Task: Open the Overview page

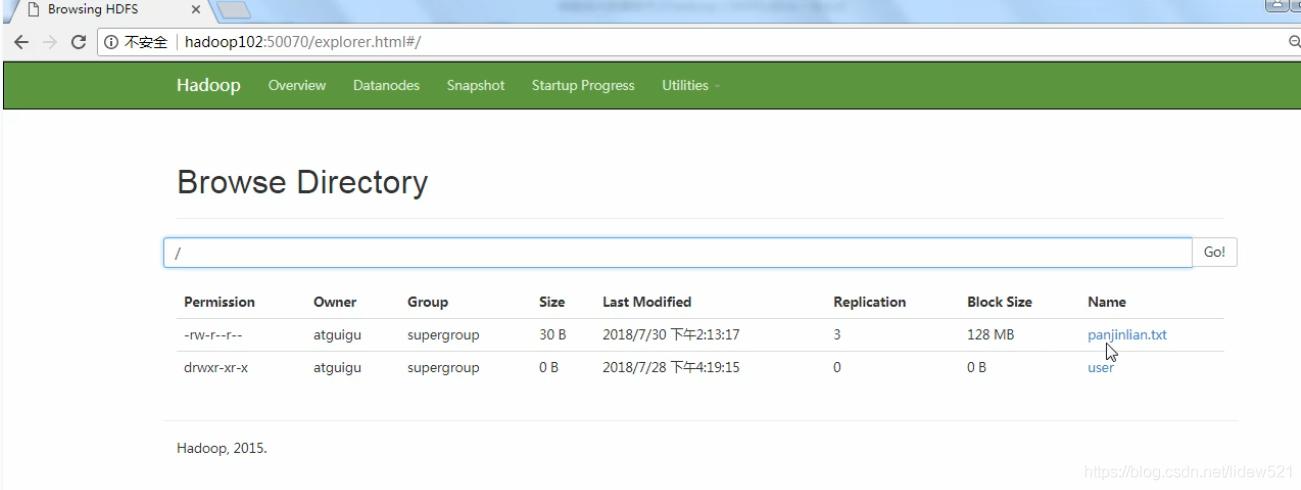Action: pos(297,86)
